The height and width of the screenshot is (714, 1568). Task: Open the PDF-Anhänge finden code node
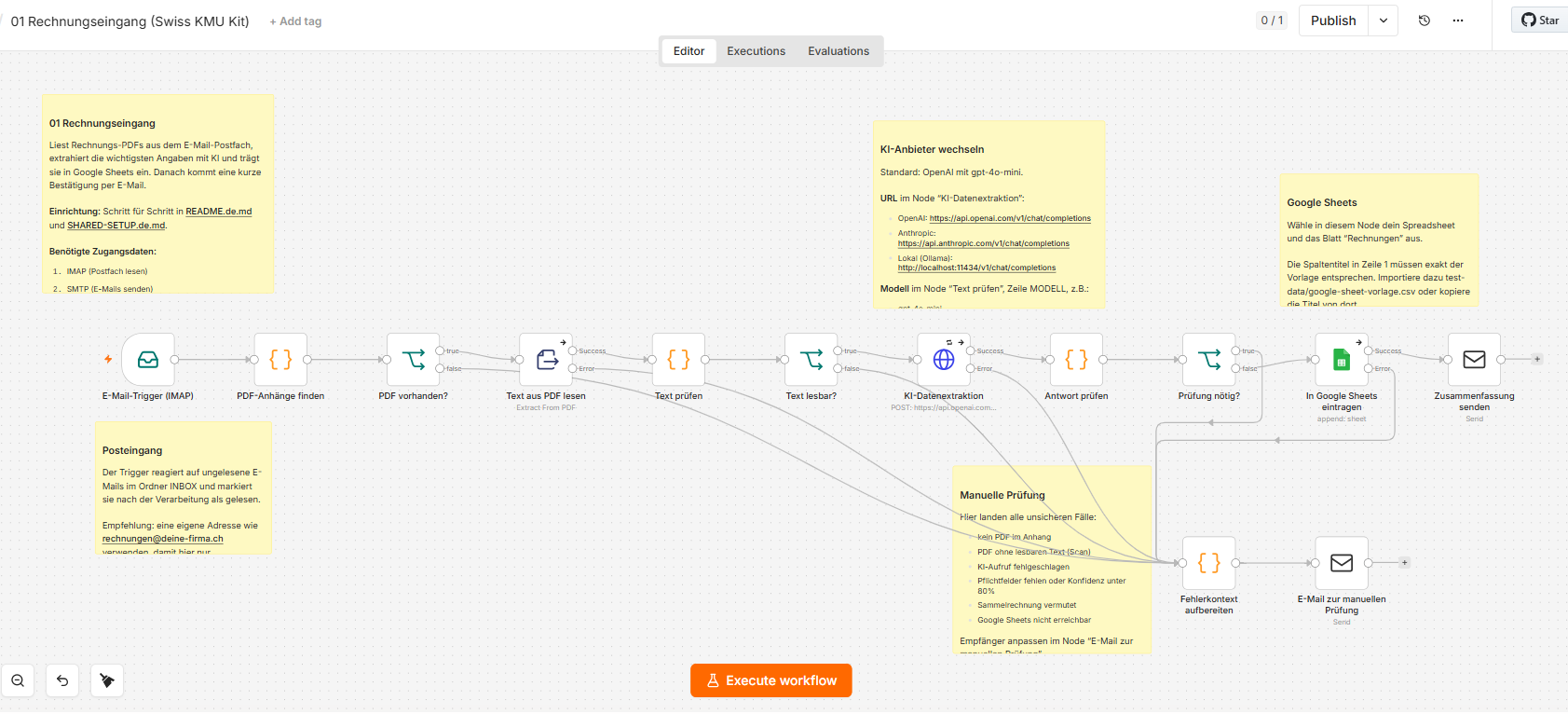[x=280, y=360]
